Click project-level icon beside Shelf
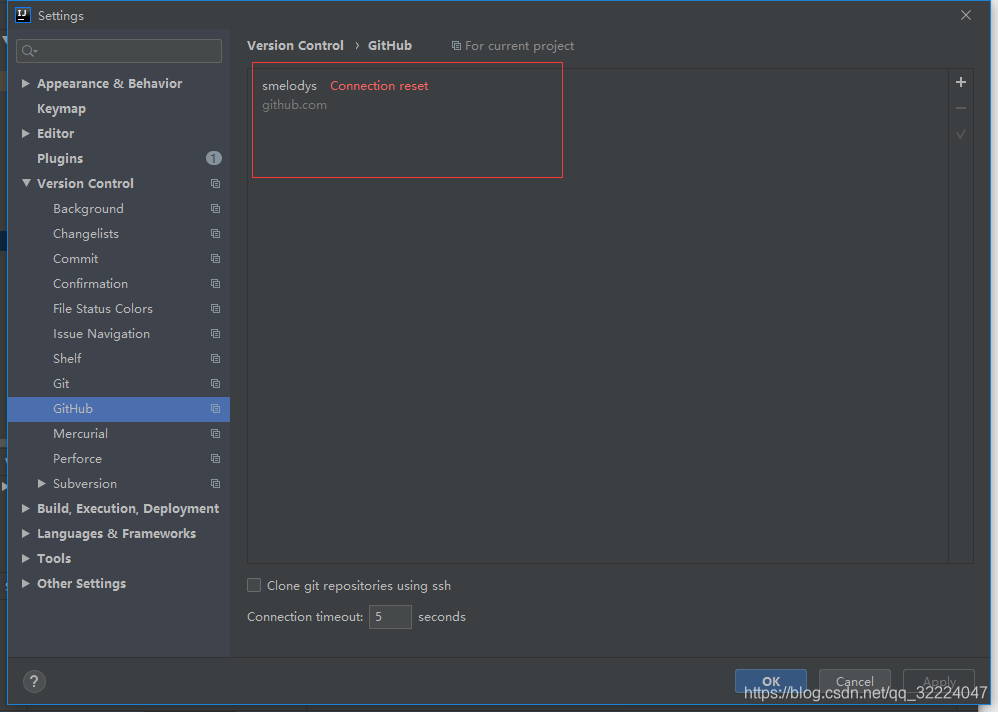This screenshot has width=998, height=712. click(x=215, y=358)
